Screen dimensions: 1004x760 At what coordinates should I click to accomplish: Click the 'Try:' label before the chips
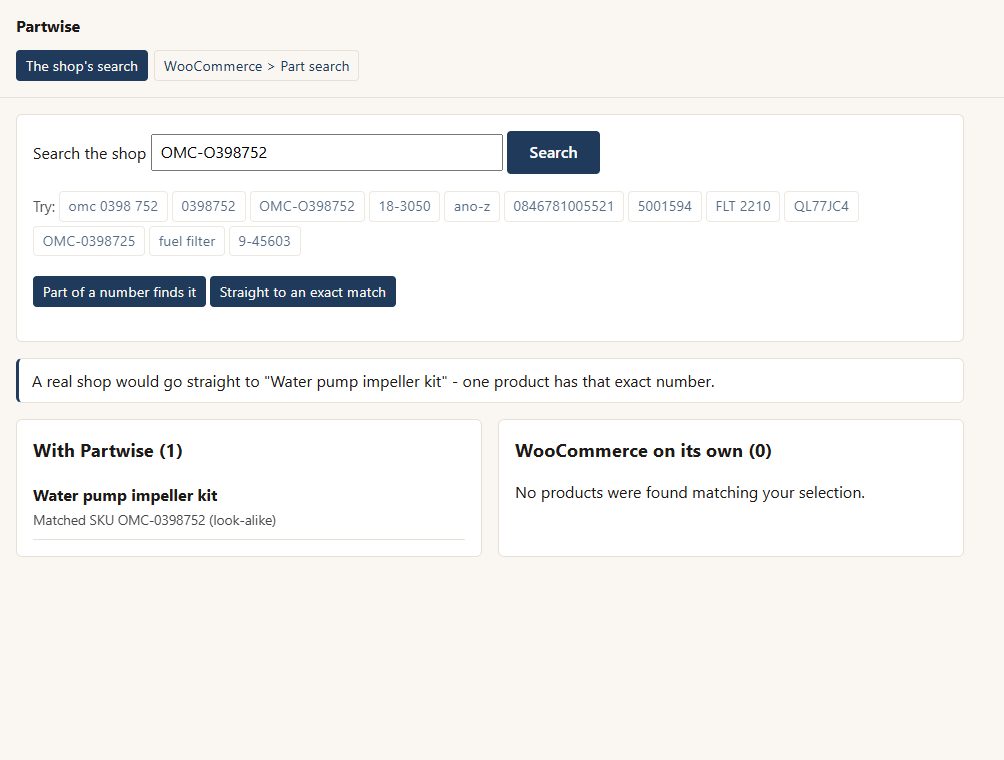pyautogui.click(x=44, y=207)
